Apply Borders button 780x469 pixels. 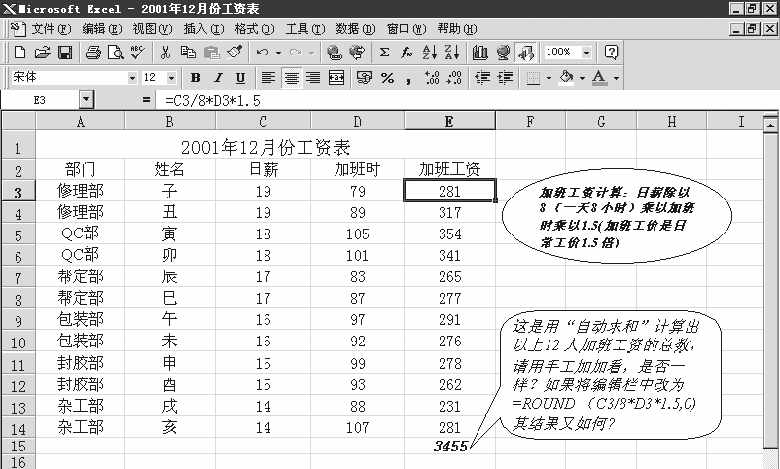click(533, 78)
